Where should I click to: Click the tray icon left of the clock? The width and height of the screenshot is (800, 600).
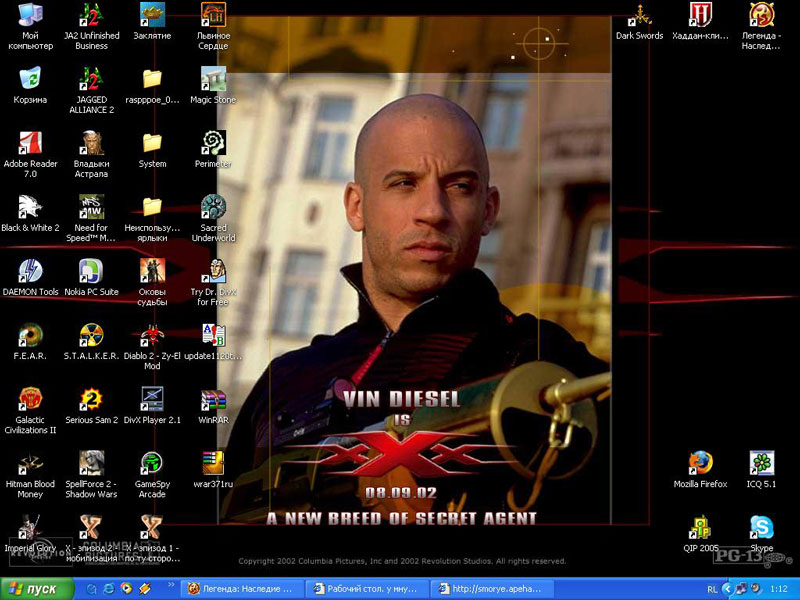756,589
